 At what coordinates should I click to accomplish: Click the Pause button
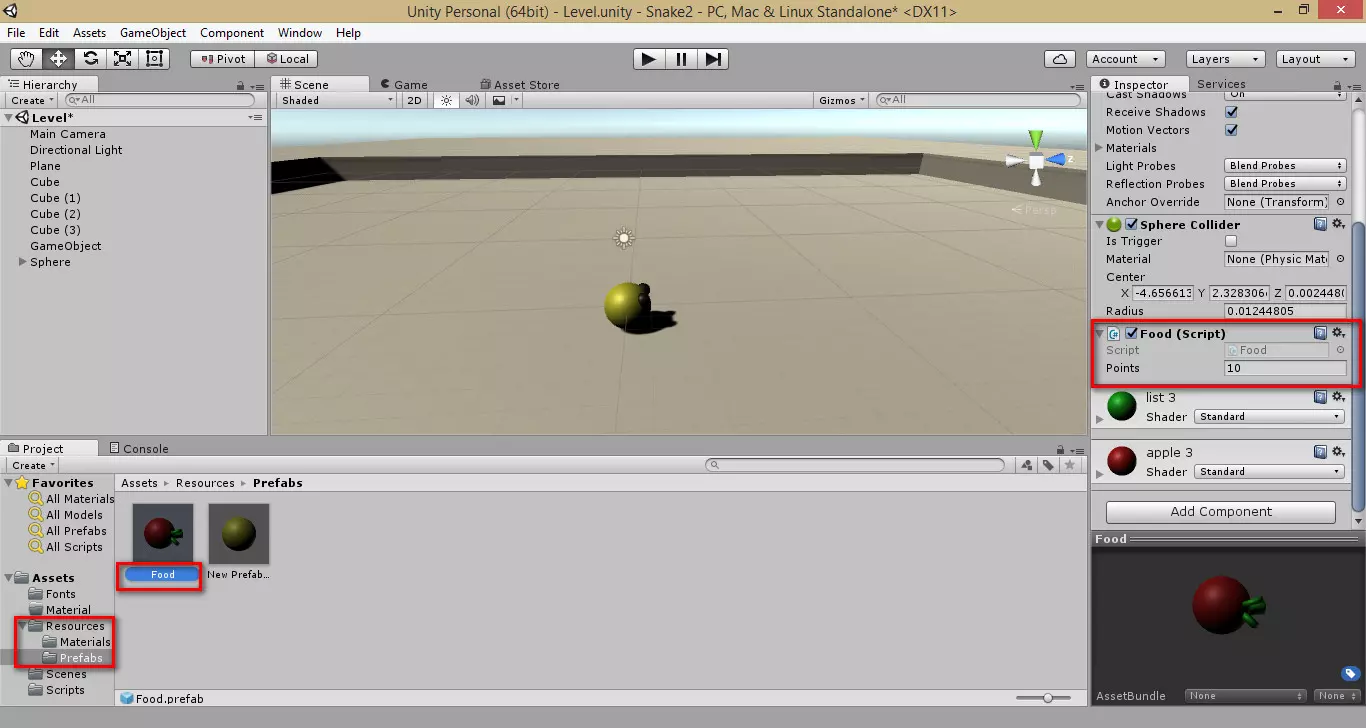(x=681, y=59)
